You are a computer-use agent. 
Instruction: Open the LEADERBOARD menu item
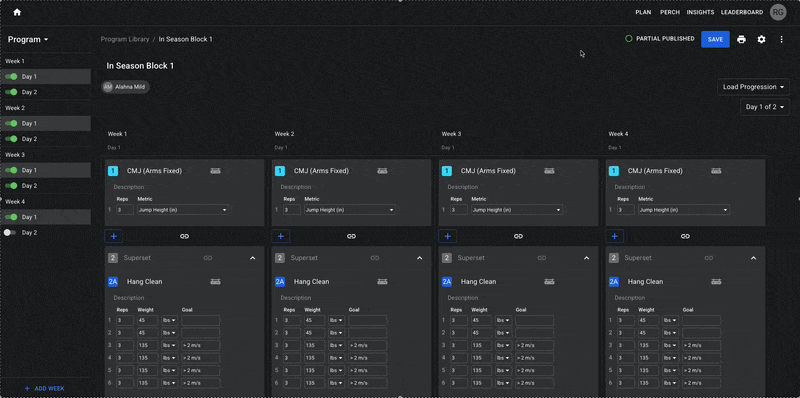pos(742,12)
